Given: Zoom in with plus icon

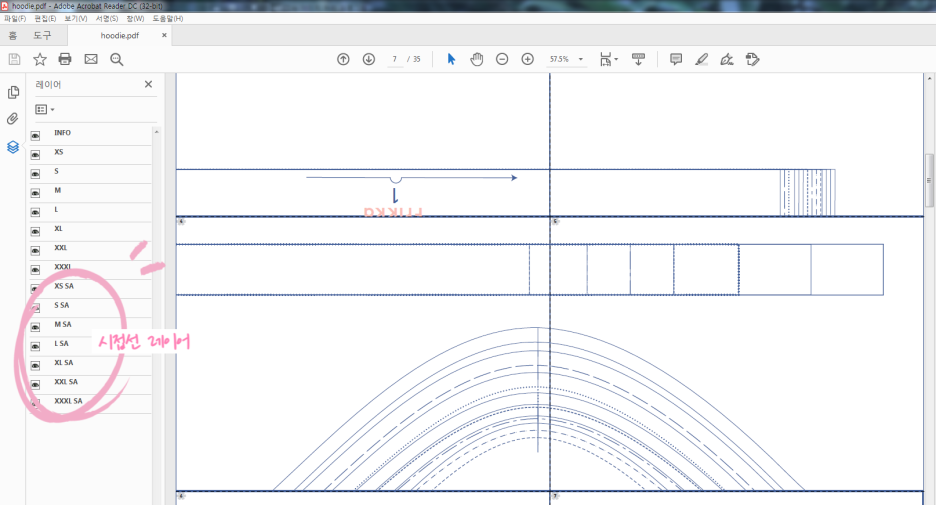Looking at the screenshot, I should 528,59.
